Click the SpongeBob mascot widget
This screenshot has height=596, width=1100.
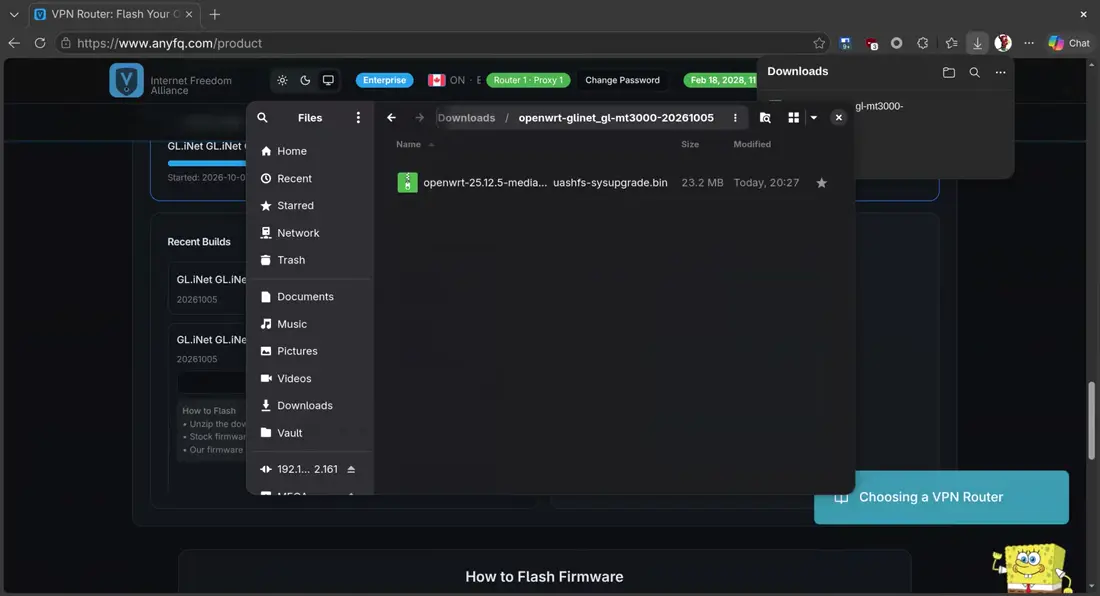pos(1033,567)
